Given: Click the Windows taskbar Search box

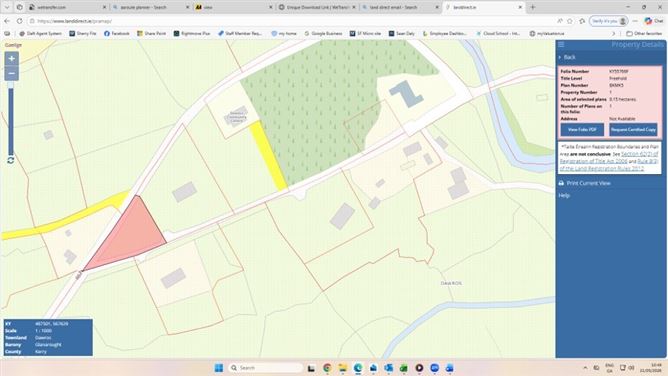Looking at the screenshot, I should (265, 367).
